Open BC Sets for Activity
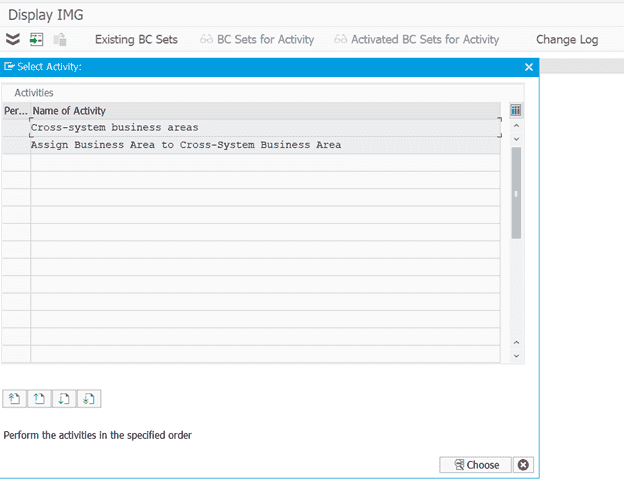The image size is (624, 504). (x=257, y=40)
